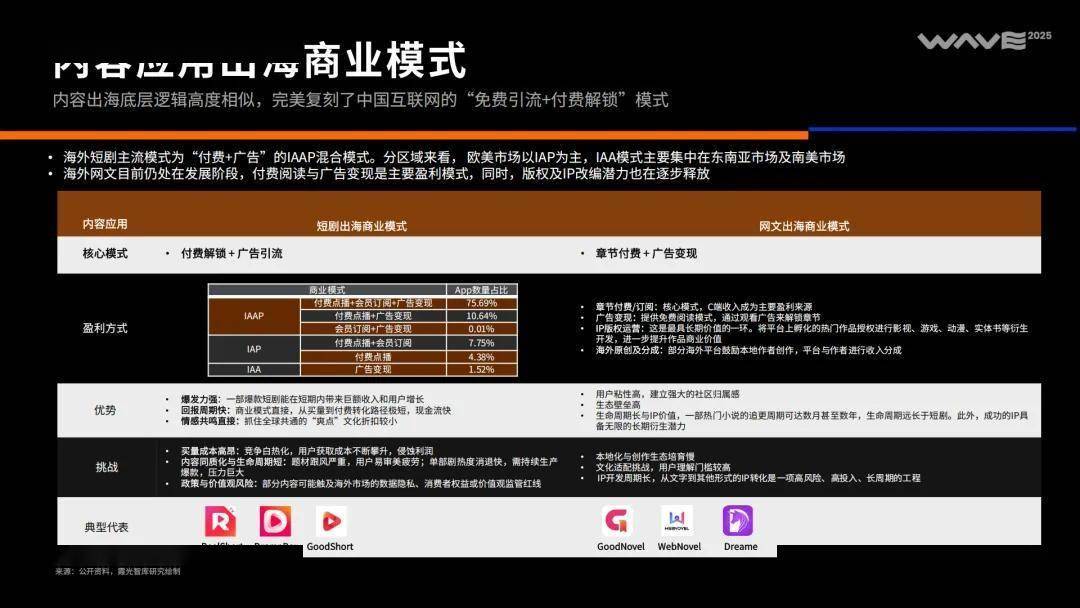Image resolution: width=1080 pixels, height=608 pixels.
Task: Open the GoodNovel app icon
Action: (617, 521)
